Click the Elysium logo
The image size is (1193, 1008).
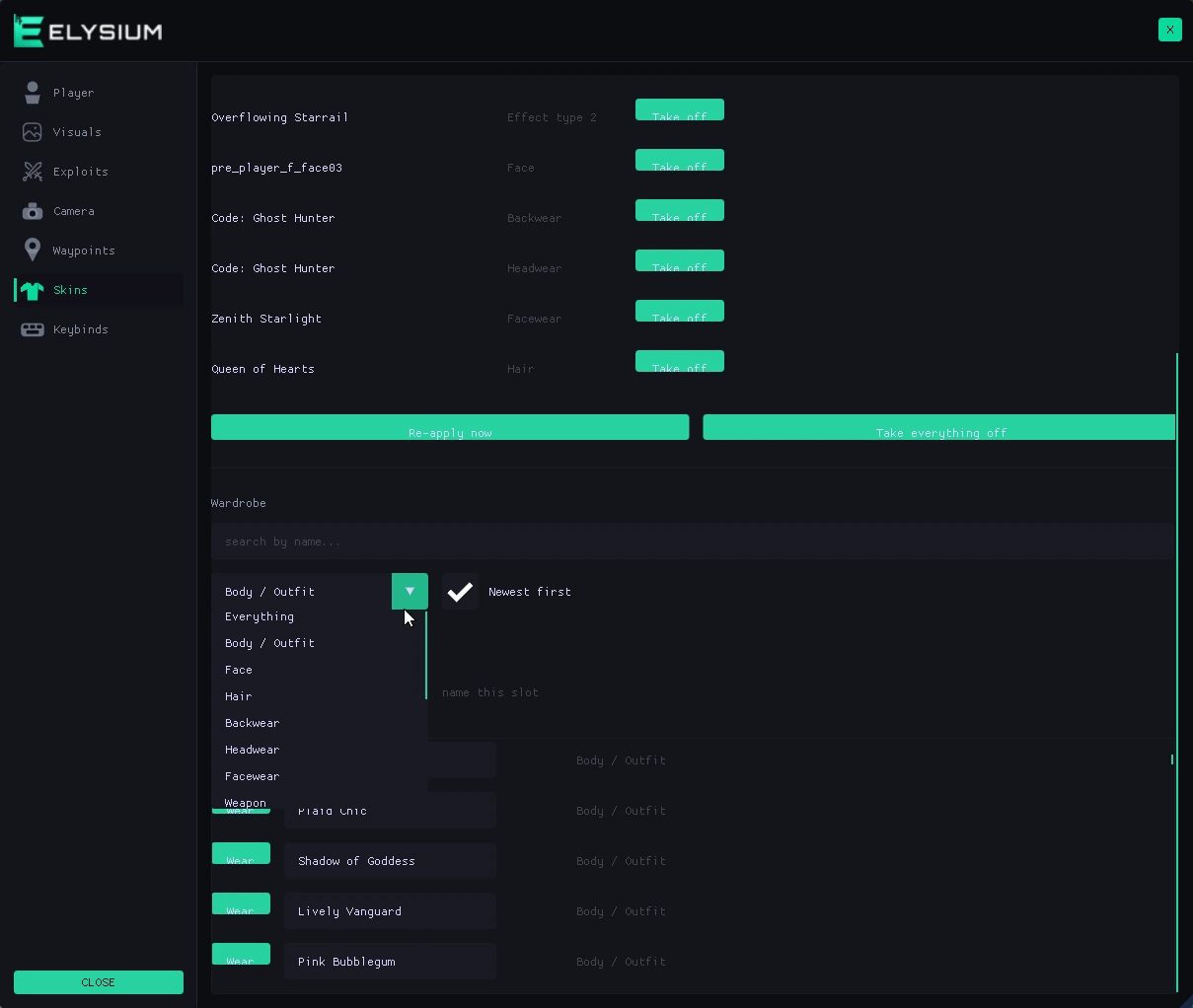88,31
